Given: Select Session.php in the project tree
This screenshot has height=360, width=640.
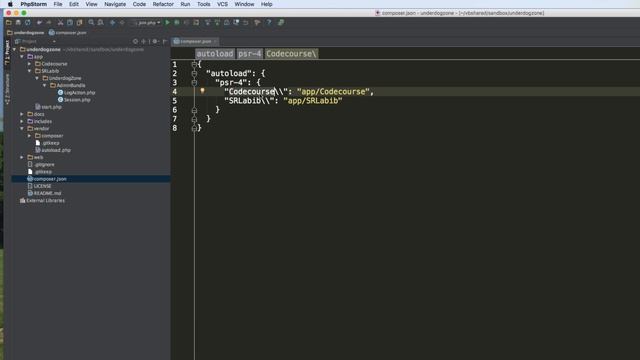Looking at the screenshot, I should (74, 100).
